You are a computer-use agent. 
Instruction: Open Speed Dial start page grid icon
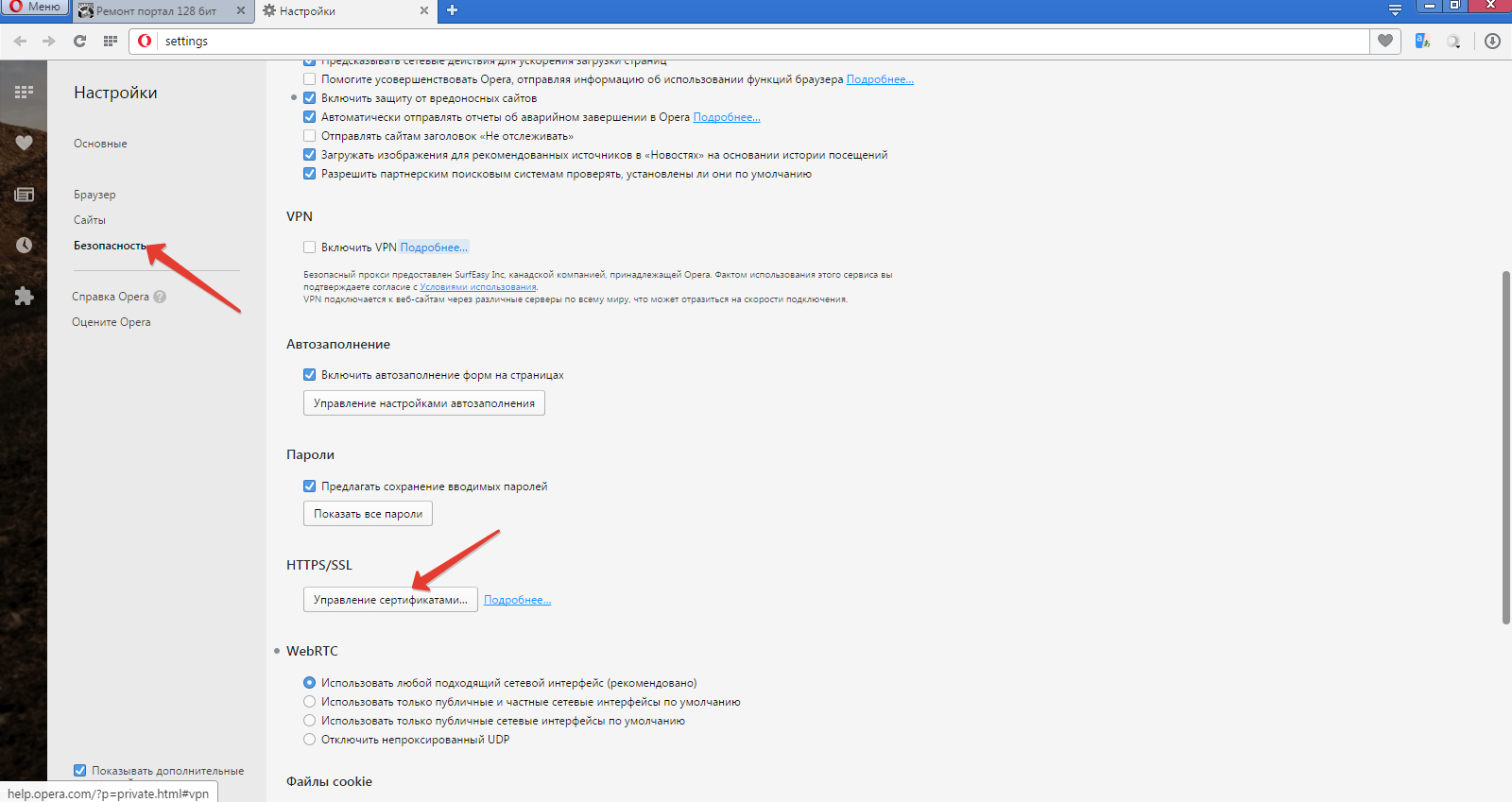[110, 41]
